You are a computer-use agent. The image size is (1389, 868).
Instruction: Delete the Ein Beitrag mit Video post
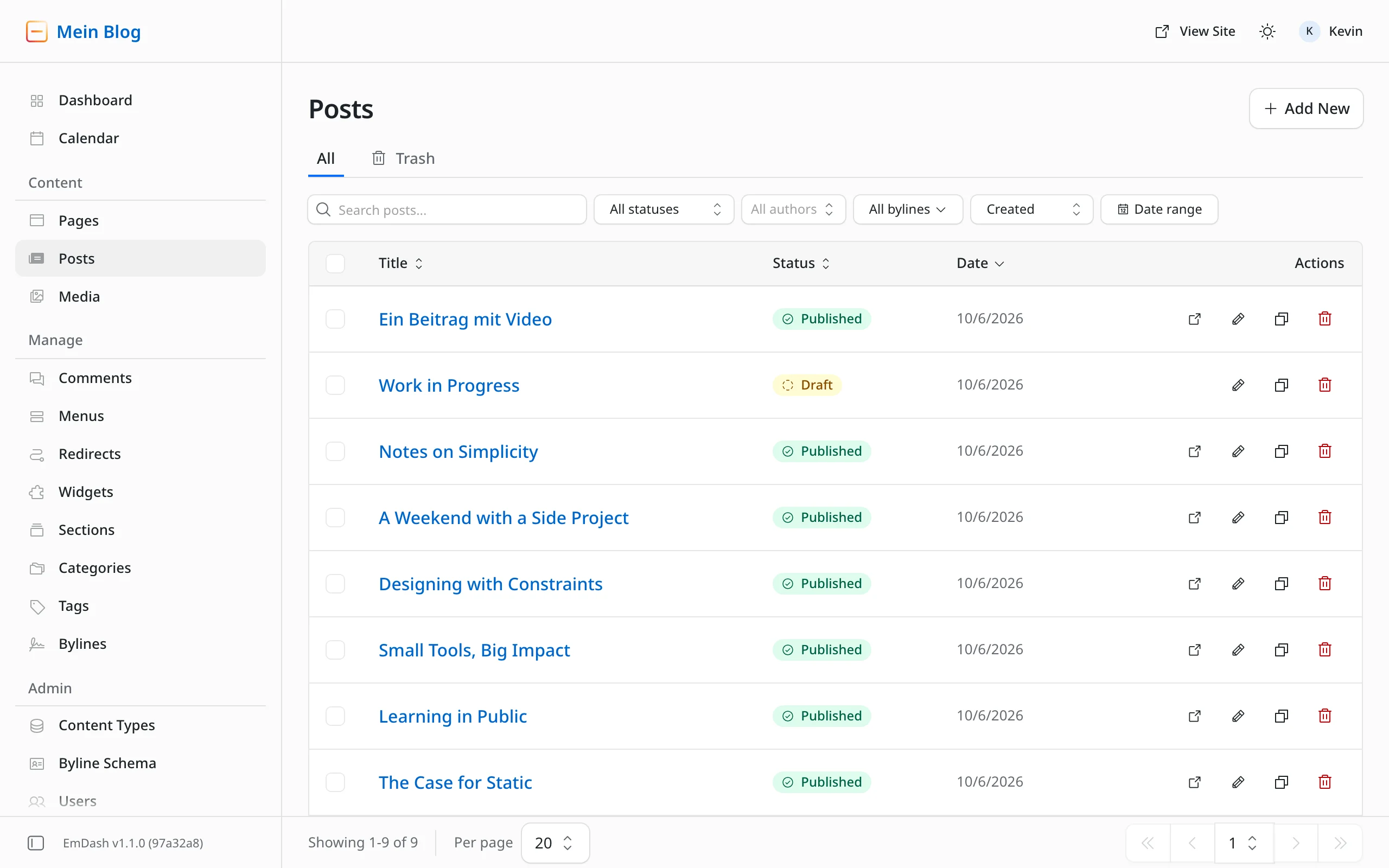(1325, 318)
